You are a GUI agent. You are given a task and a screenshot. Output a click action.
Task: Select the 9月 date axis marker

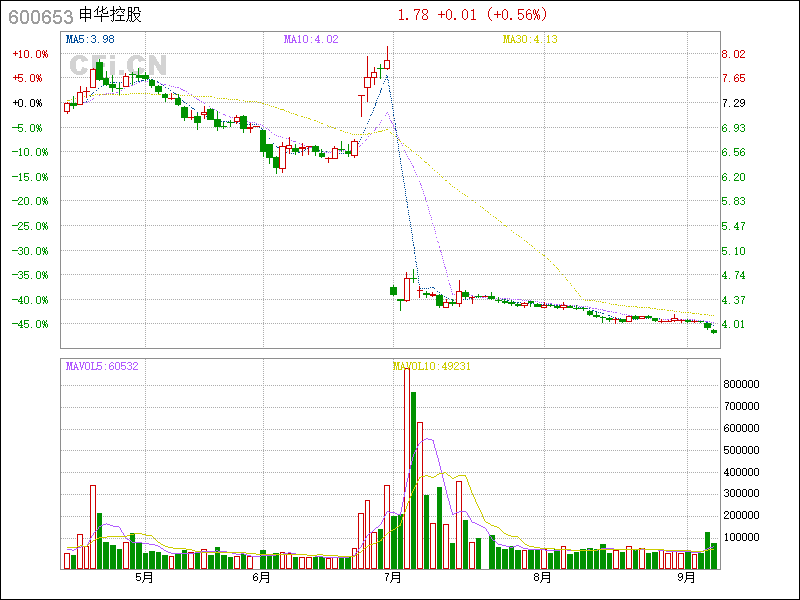tap(686, 578)
